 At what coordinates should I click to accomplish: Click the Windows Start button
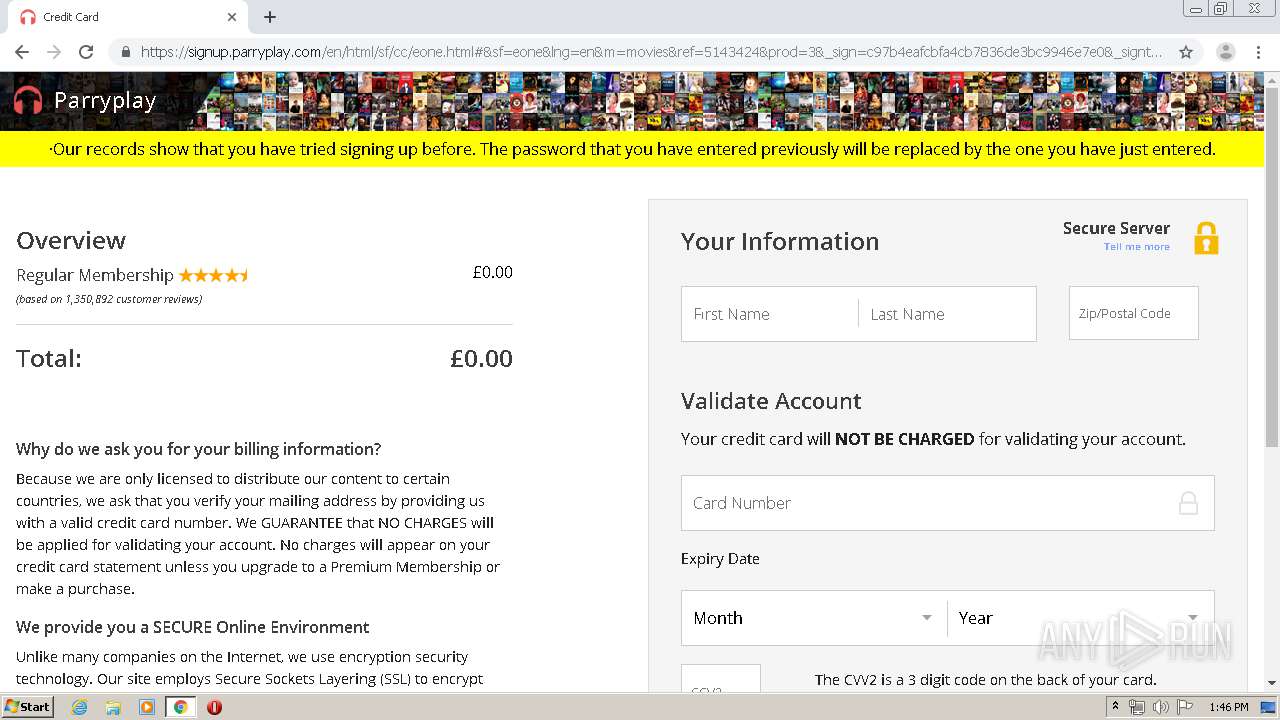pyautogui.click(x=28, y=707)
